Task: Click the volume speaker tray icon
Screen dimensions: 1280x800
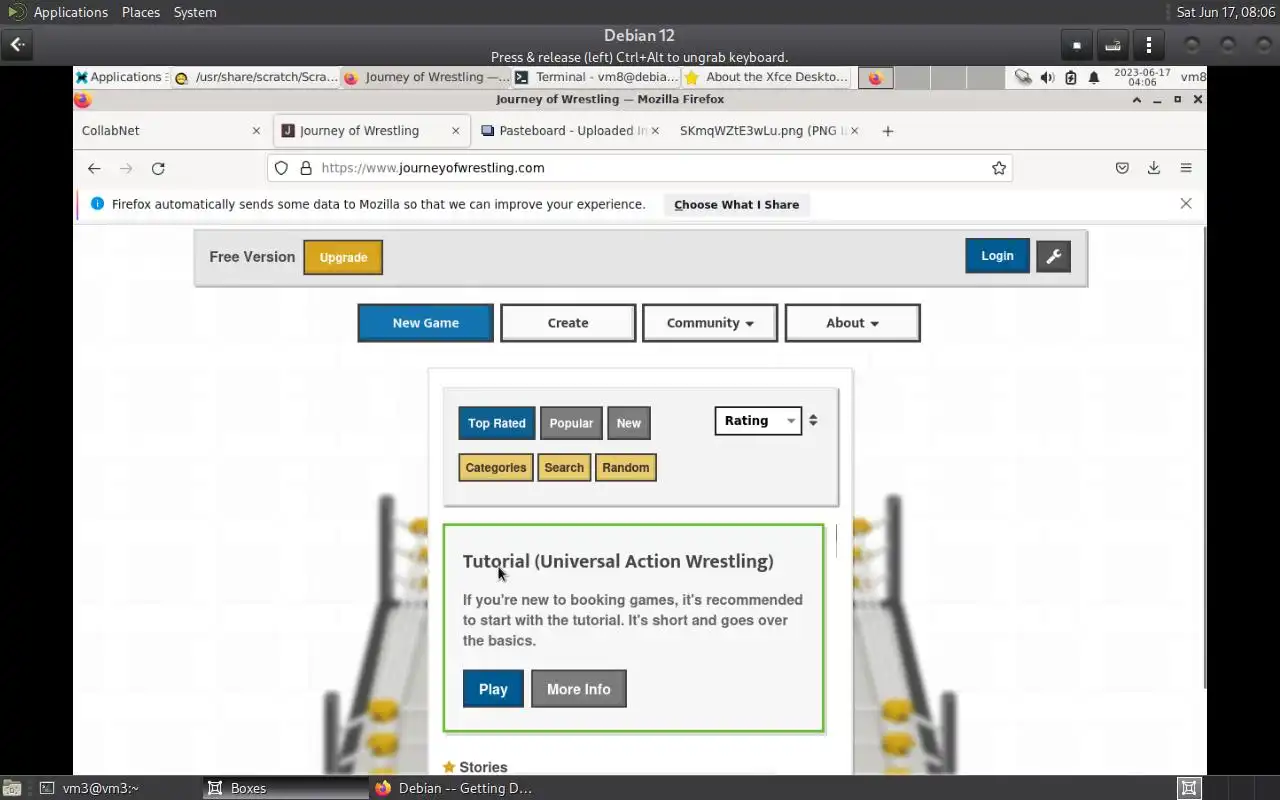Action: click(x=1047, y=77)
